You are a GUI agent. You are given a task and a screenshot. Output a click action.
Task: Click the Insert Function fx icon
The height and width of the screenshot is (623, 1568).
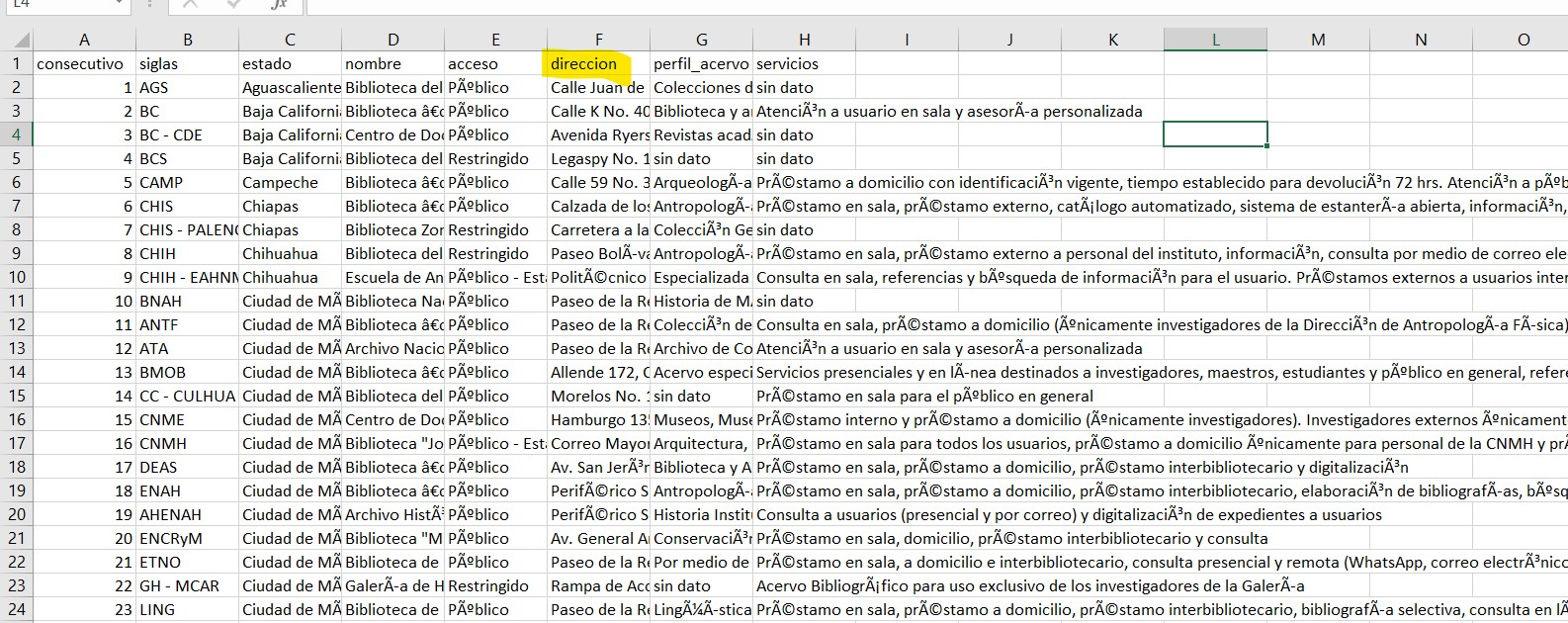click(x=279, y=5)
